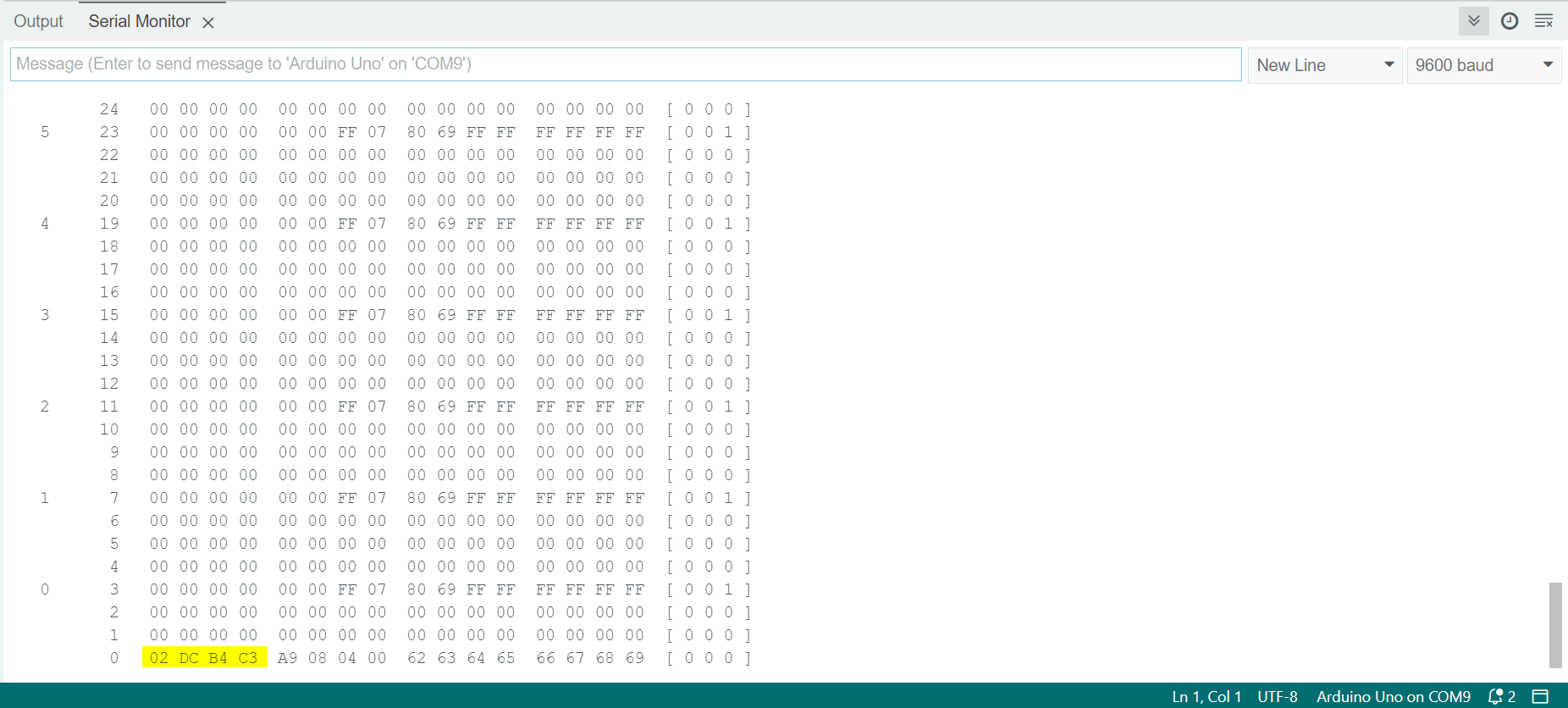Click block number 19 in output
Screen dimensions: 1568x708
click(x=109, y=224)
